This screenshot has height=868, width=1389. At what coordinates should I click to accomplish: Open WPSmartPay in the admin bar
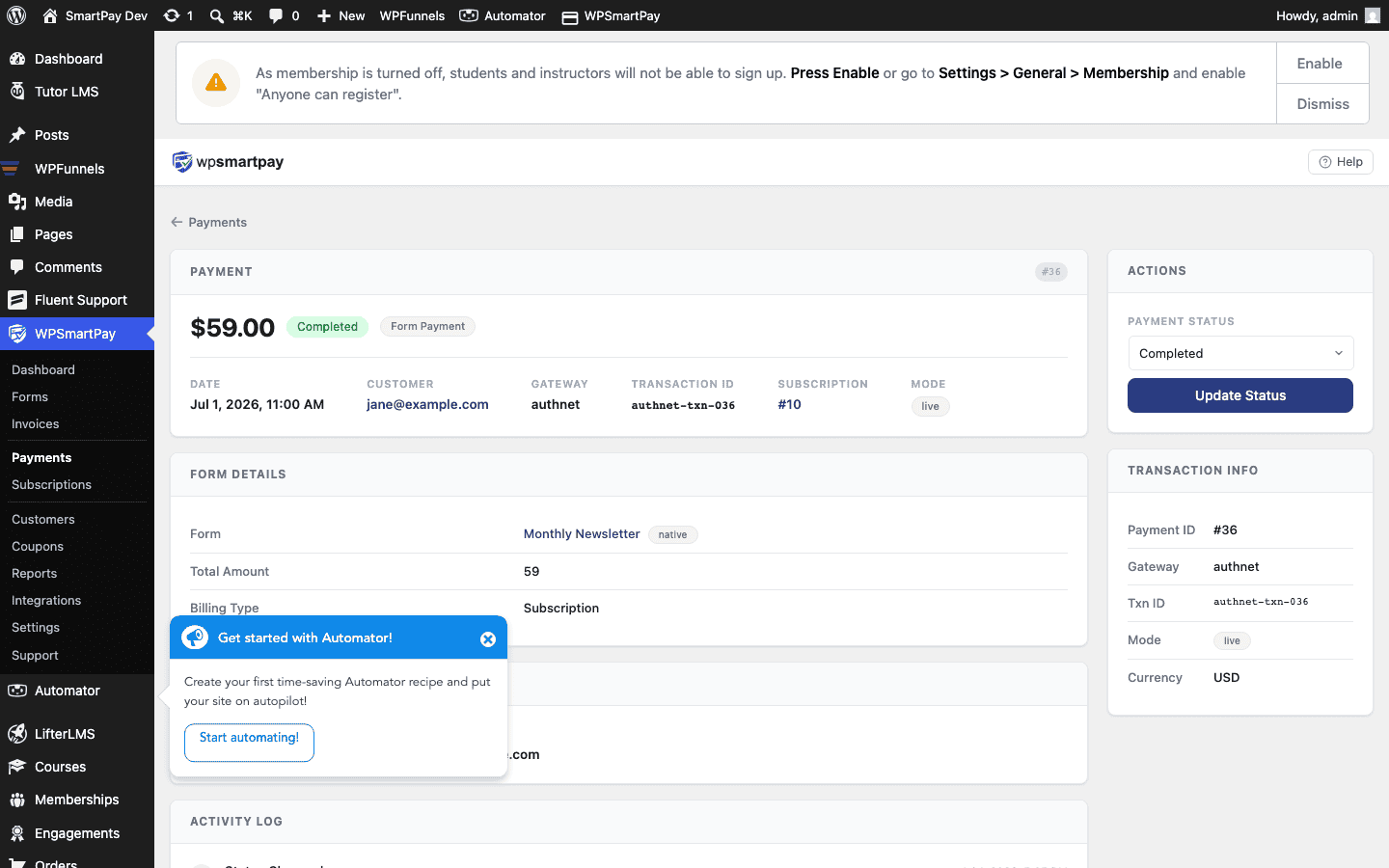tap(611, 15)
